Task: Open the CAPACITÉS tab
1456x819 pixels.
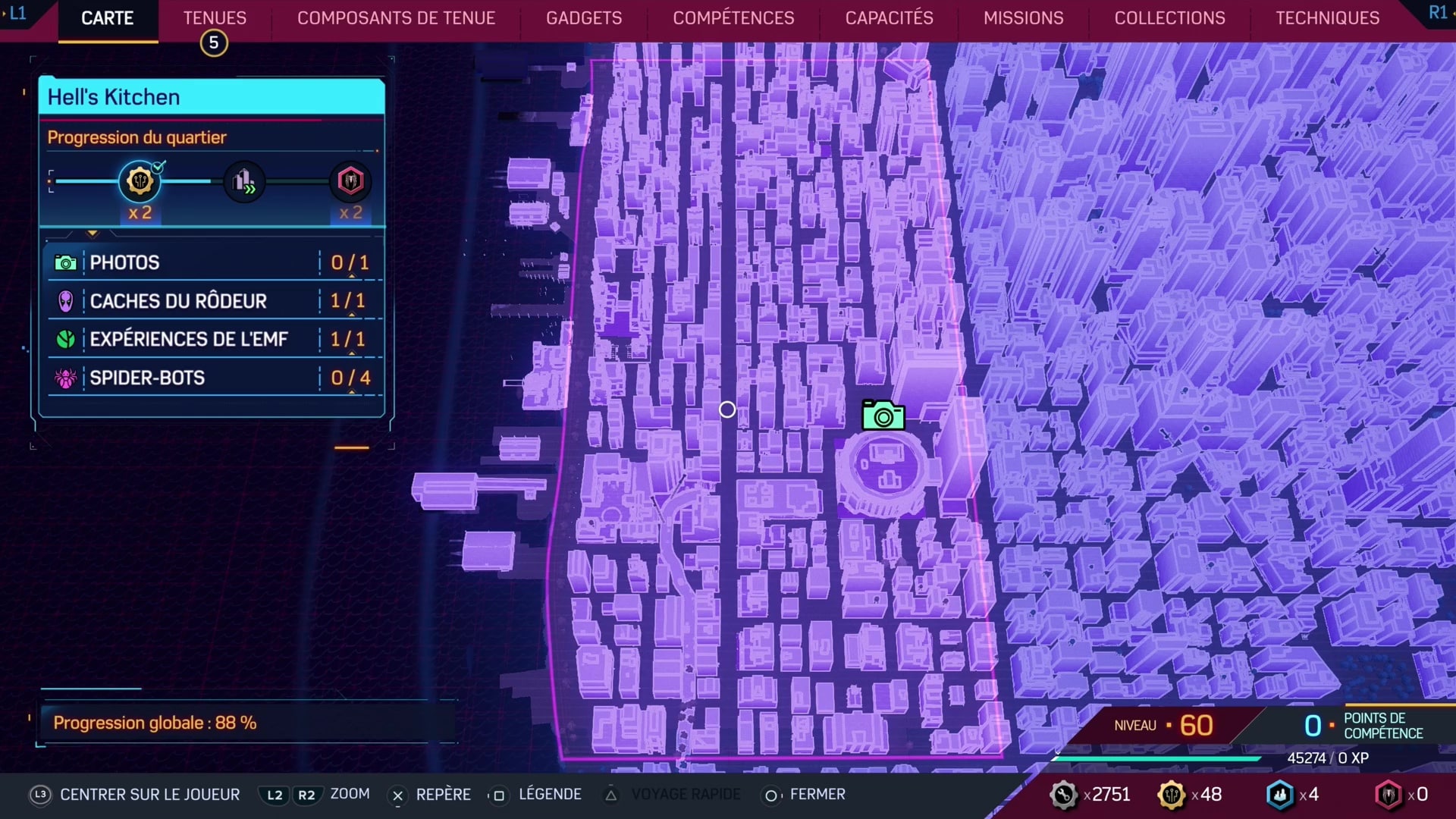Action: (x=889, y=18)
